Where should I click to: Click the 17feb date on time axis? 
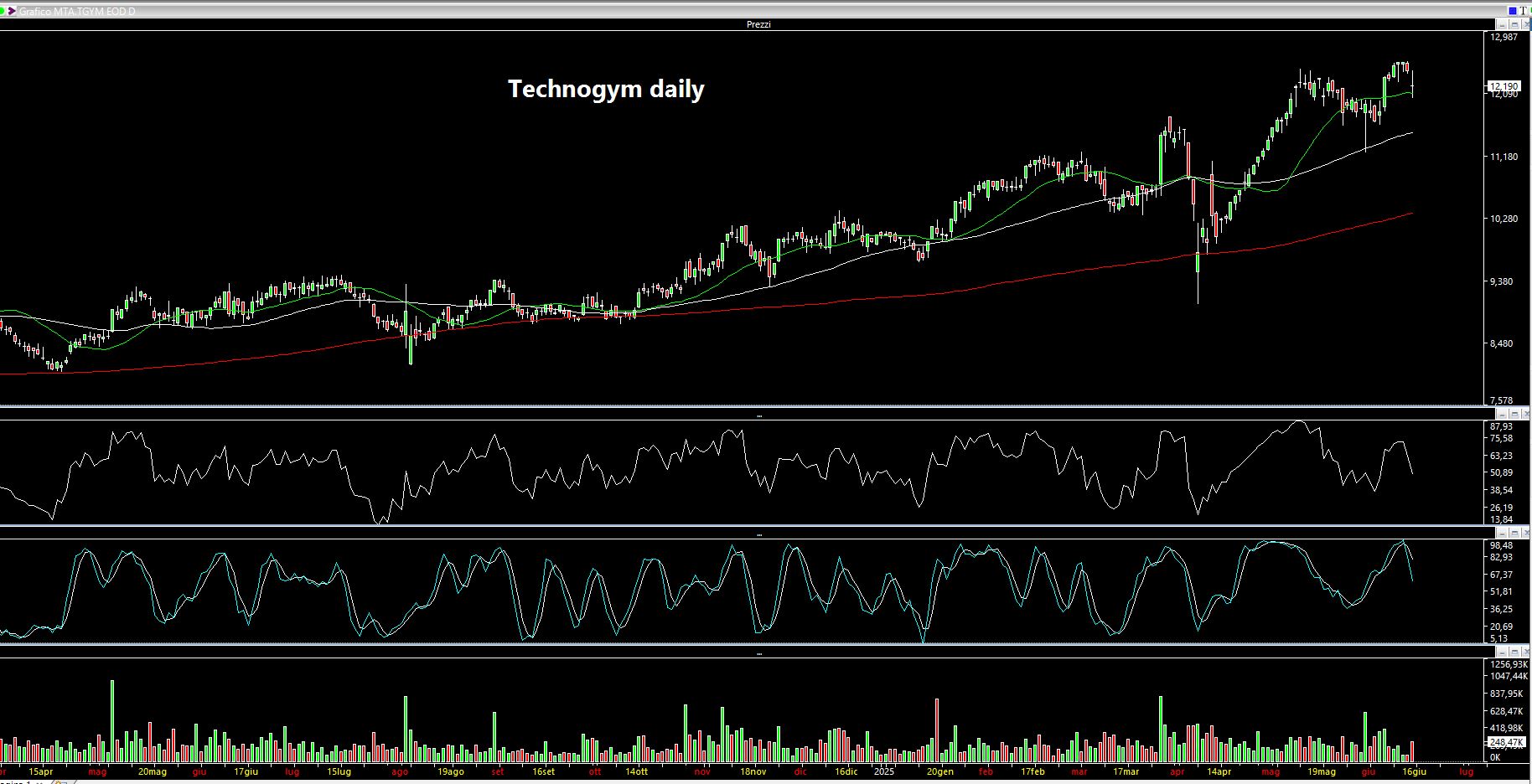pyautogui.click(x=1033, y=772)
